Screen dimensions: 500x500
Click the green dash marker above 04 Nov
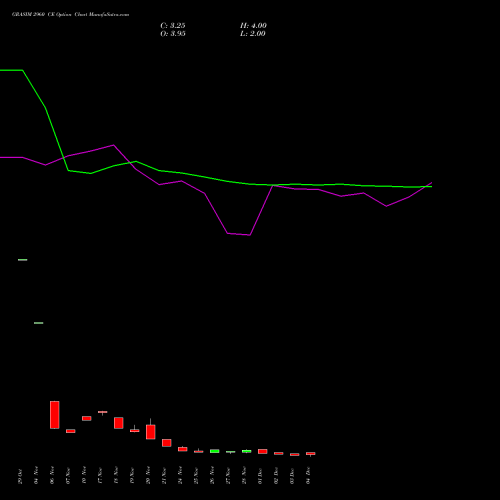39,323
